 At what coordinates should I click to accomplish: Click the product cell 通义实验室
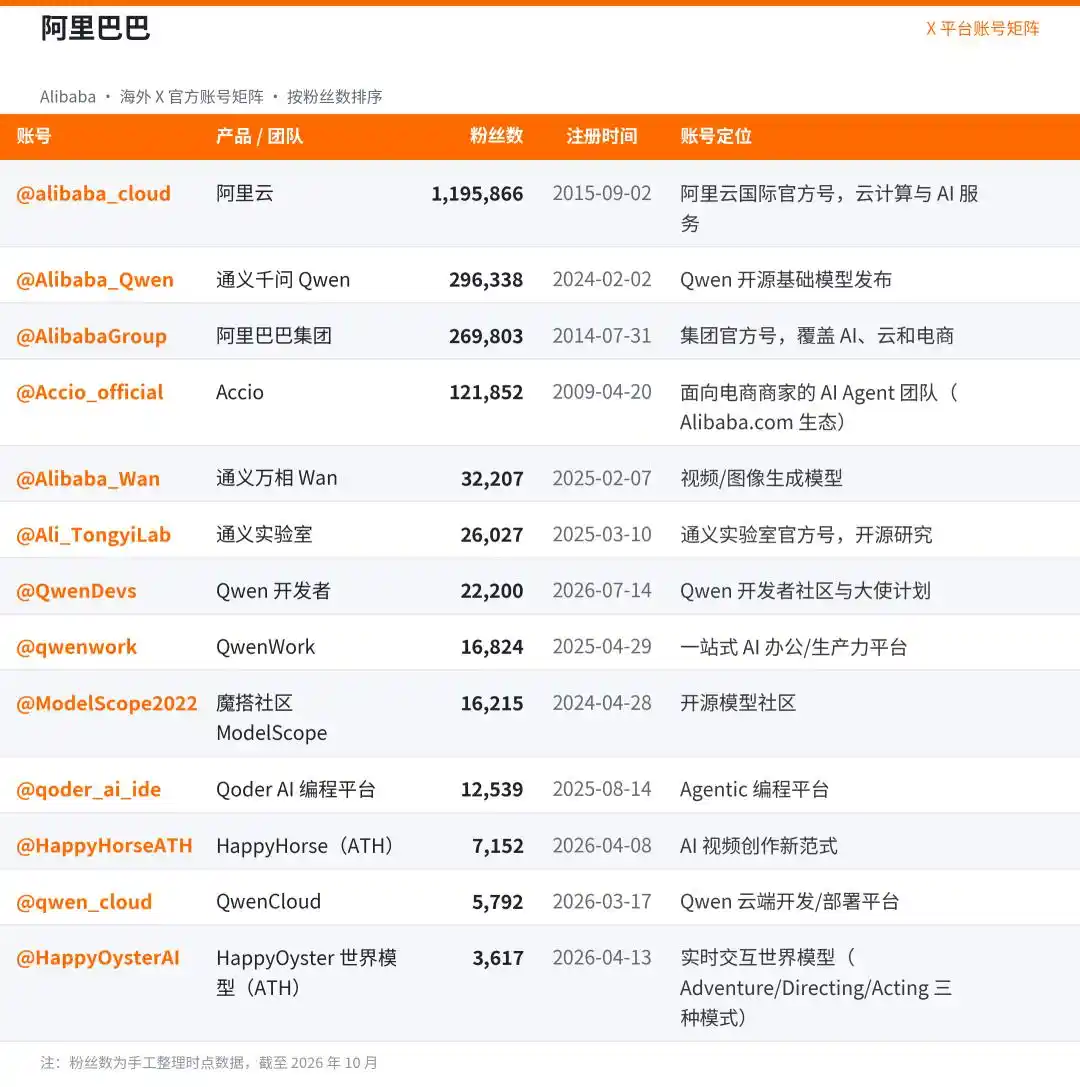tap(264, 534)
